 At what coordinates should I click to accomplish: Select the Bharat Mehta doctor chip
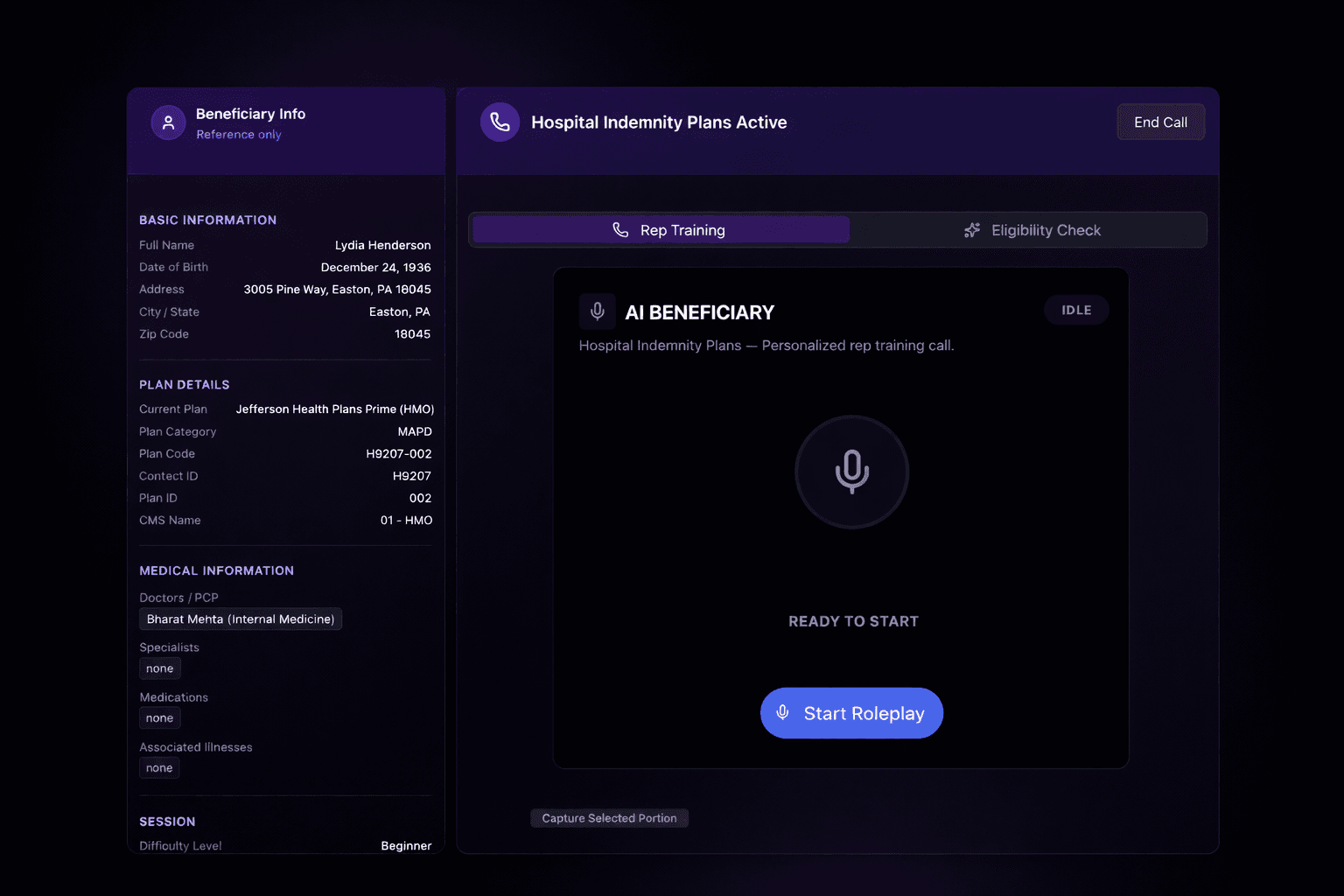(x=241, y=619)
